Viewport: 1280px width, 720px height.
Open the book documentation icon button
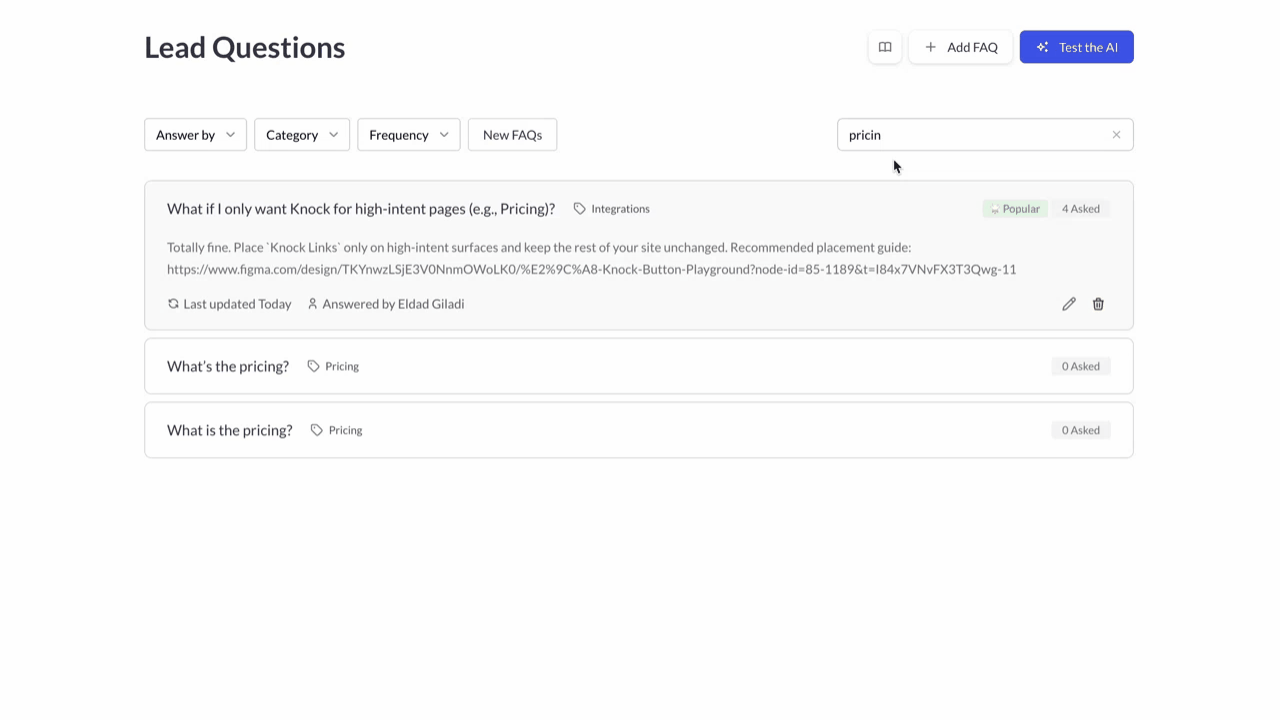[885, 47]
